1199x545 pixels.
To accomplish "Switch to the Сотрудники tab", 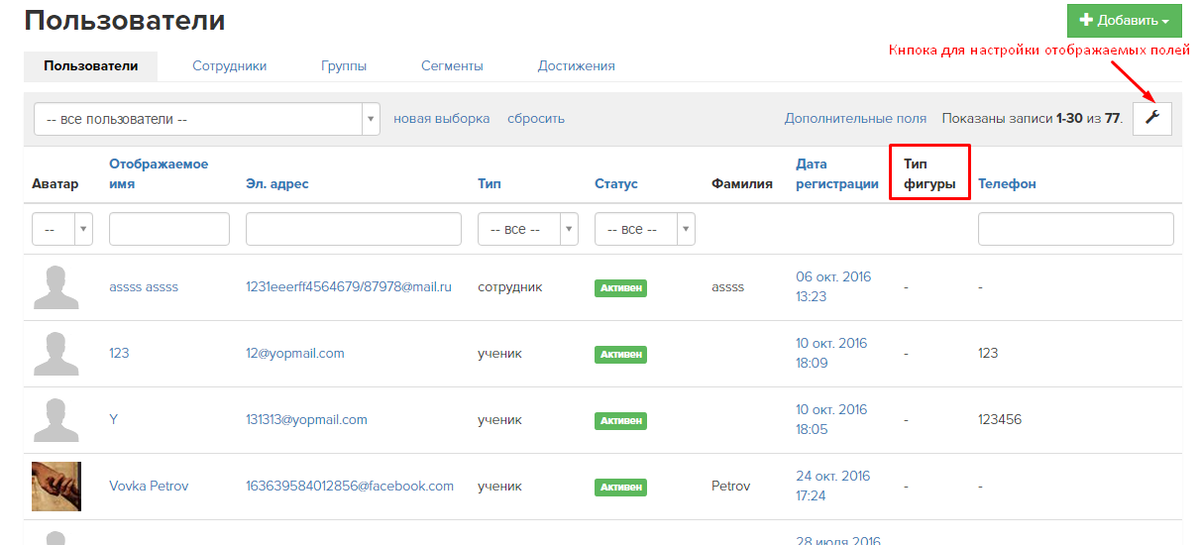I will point(229,66).
